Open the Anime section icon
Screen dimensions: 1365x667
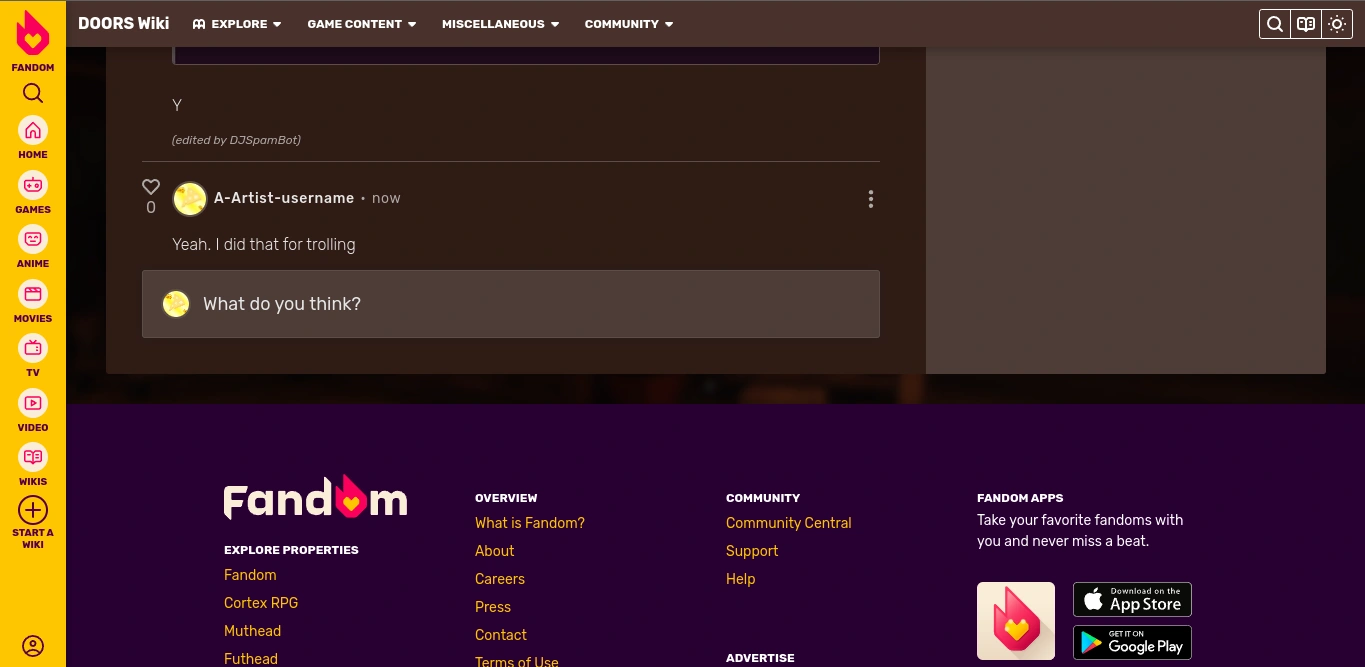point(33,239)
